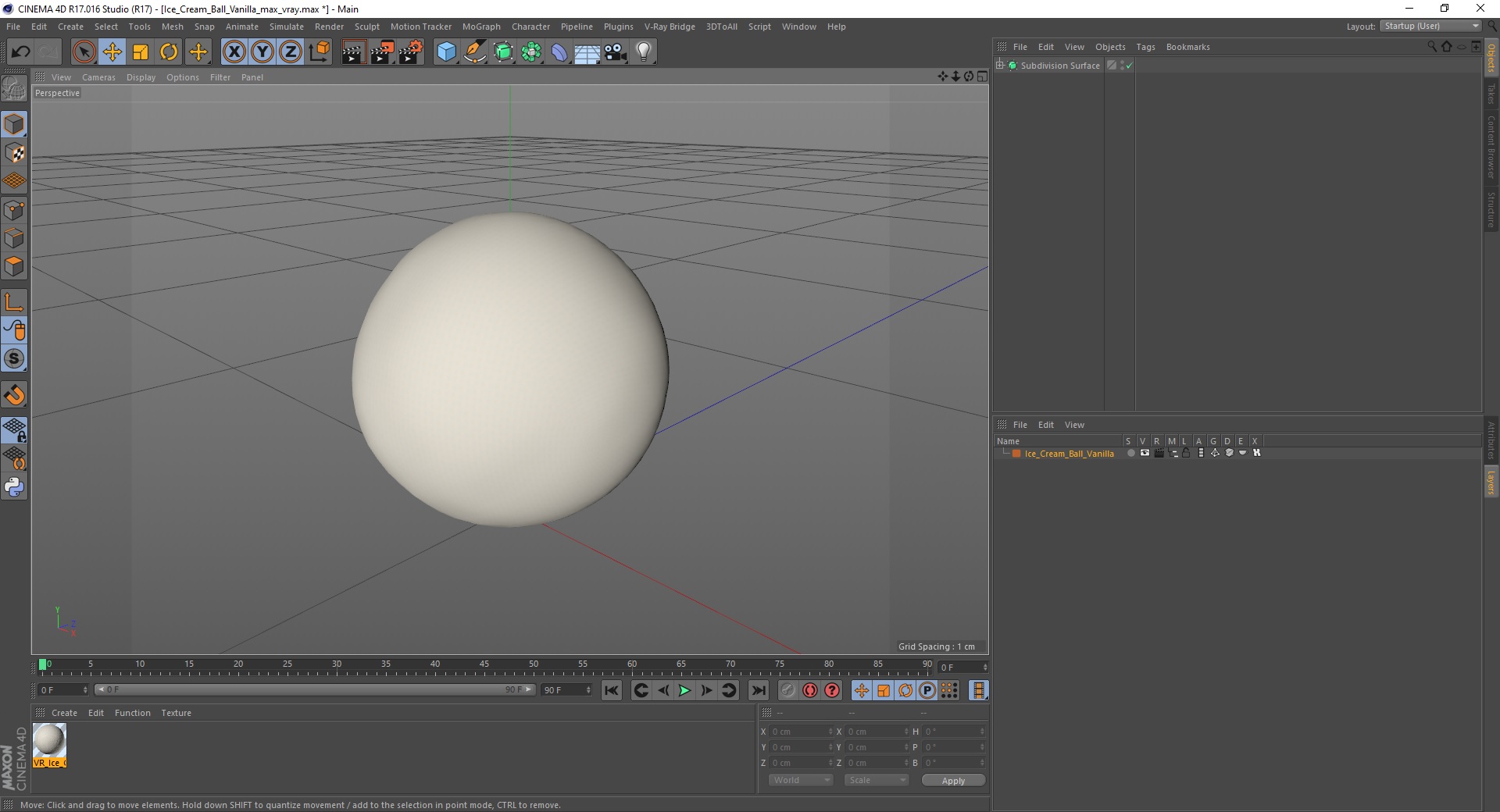Viewport: 1500px width, 812px height.
Task: Click Render View clapperboard icon
Action: coord(353,52)
